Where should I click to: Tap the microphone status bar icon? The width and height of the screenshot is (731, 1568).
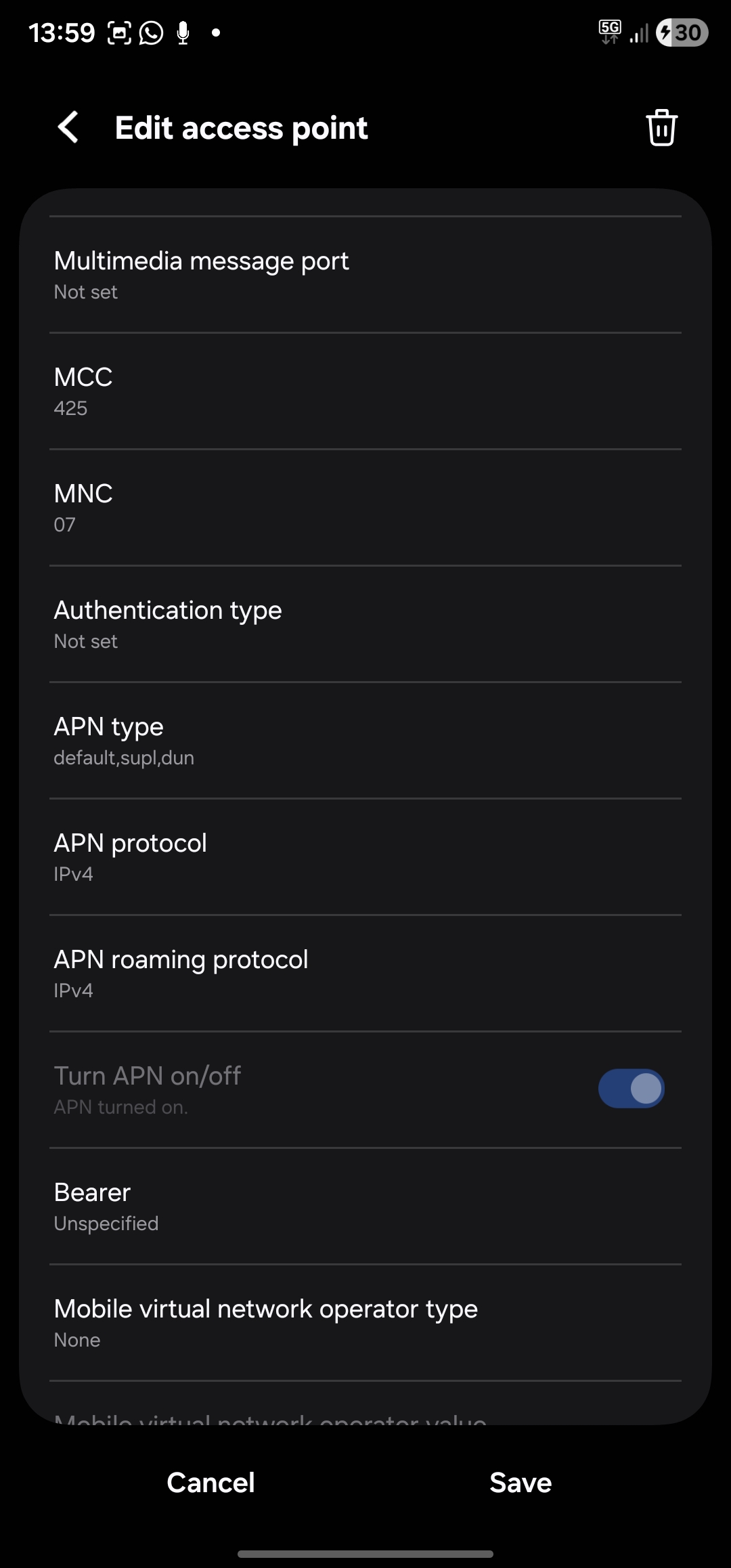pyautogui.click(x=183, y=32)
